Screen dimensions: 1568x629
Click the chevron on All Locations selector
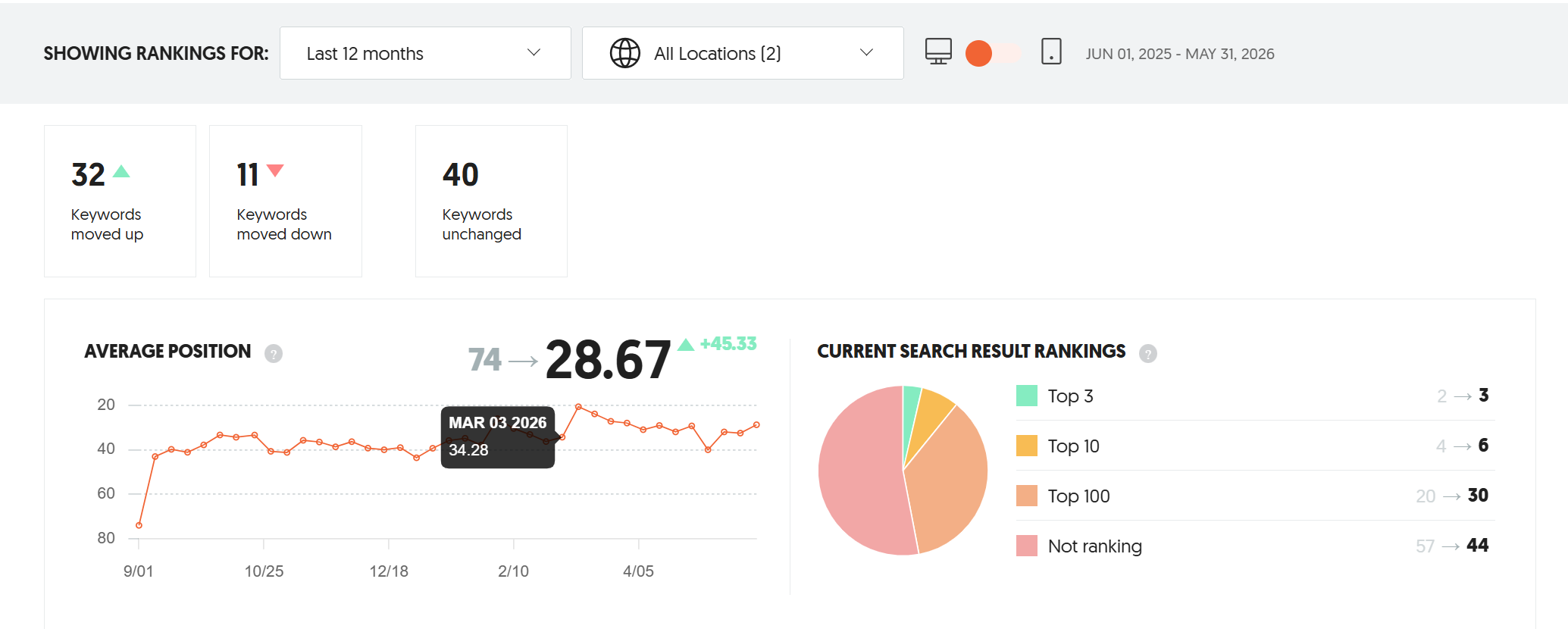866,52
